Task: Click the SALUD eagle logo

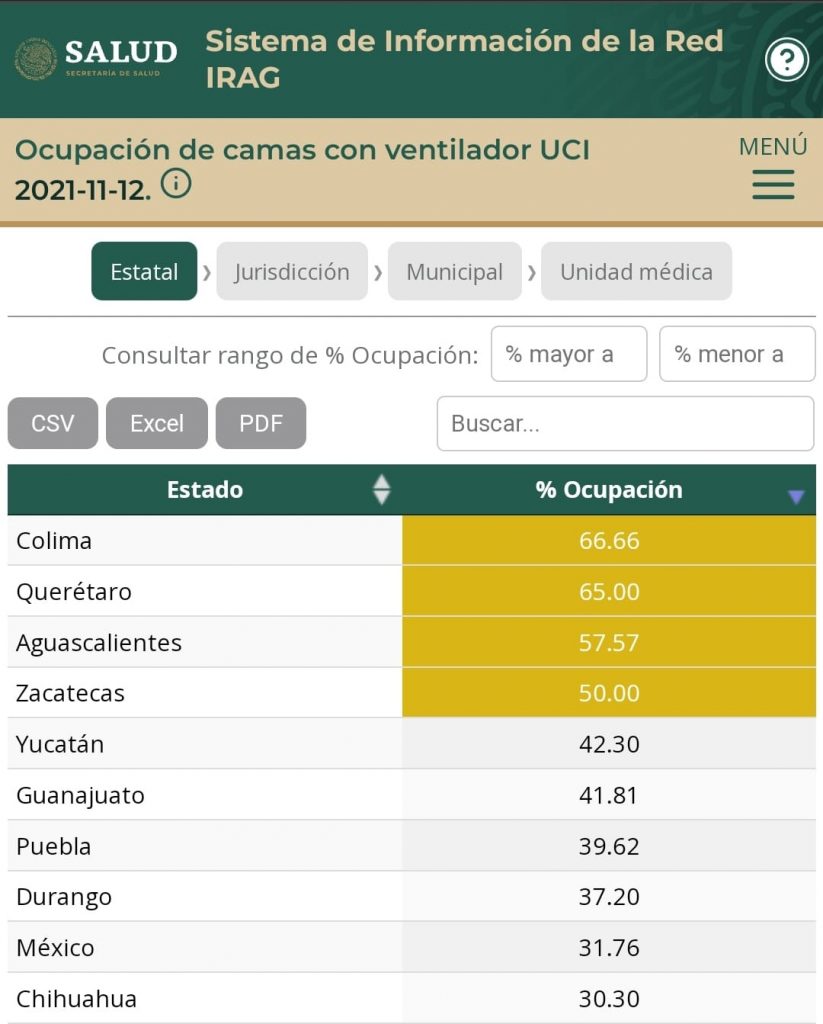Action: (x=37, y=58)
